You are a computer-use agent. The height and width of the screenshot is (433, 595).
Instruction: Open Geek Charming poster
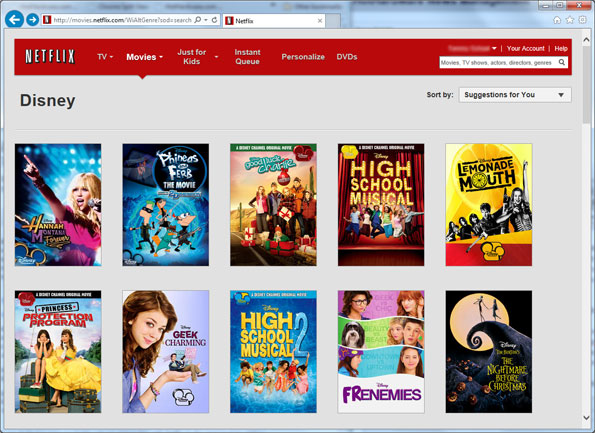[165, 352]
